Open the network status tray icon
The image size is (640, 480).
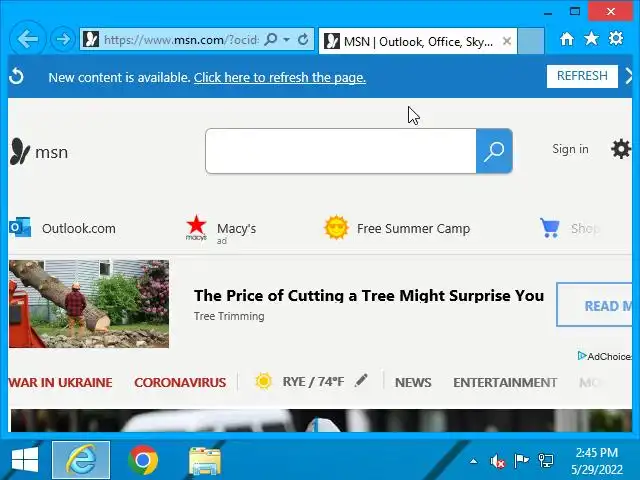(x=546, y=461)
